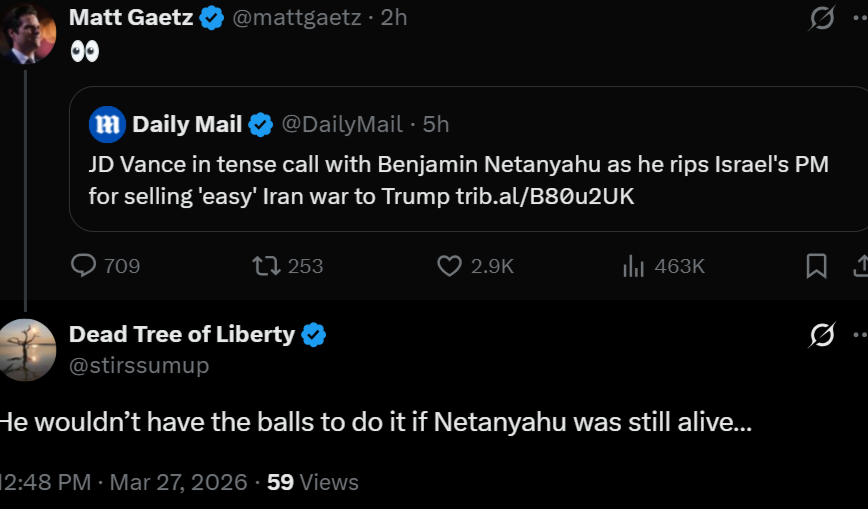
Task: Open more options on Dead Tree reply
Action: pyautogui.click(x=860, y=335)
